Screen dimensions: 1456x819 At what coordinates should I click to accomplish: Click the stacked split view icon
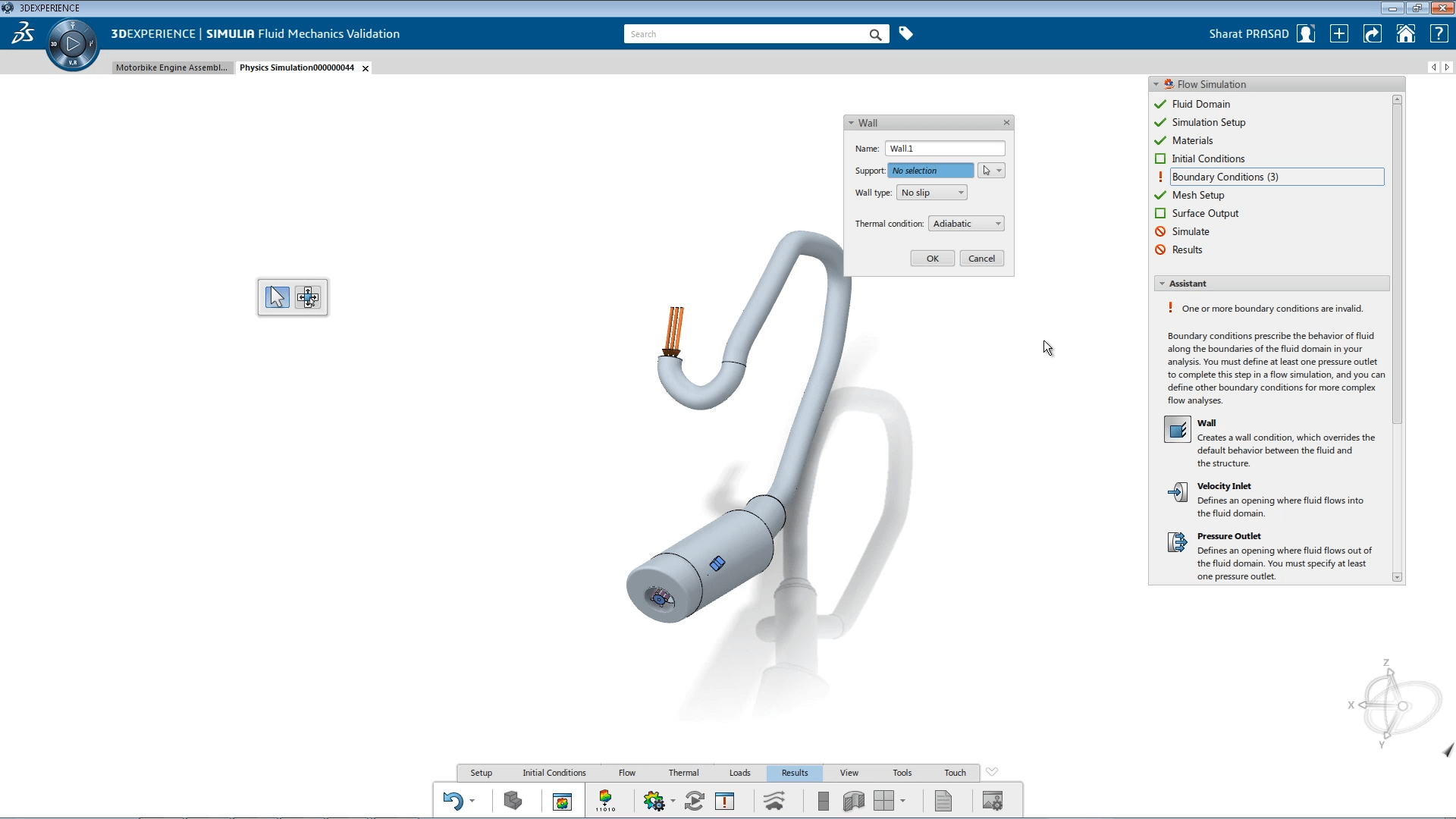[x=824, y=801]
